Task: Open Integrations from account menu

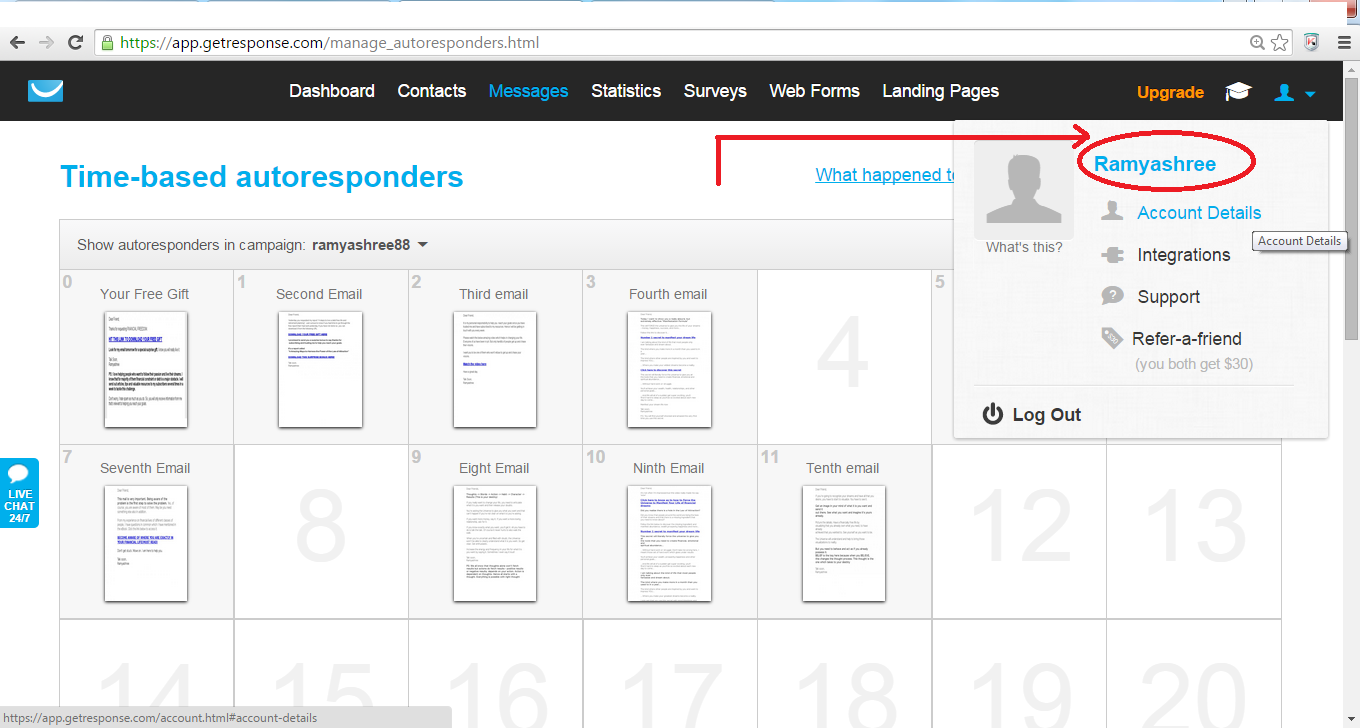Action: [1184, 255]
